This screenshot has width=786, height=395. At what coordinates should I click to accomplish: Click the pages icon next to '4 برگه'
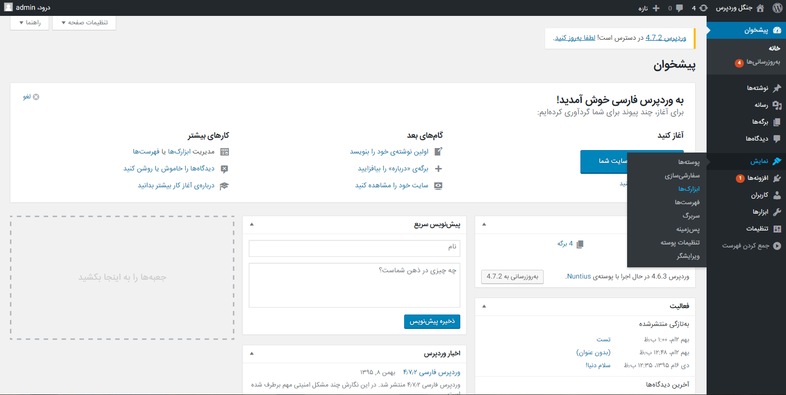[x=580, y=244]
